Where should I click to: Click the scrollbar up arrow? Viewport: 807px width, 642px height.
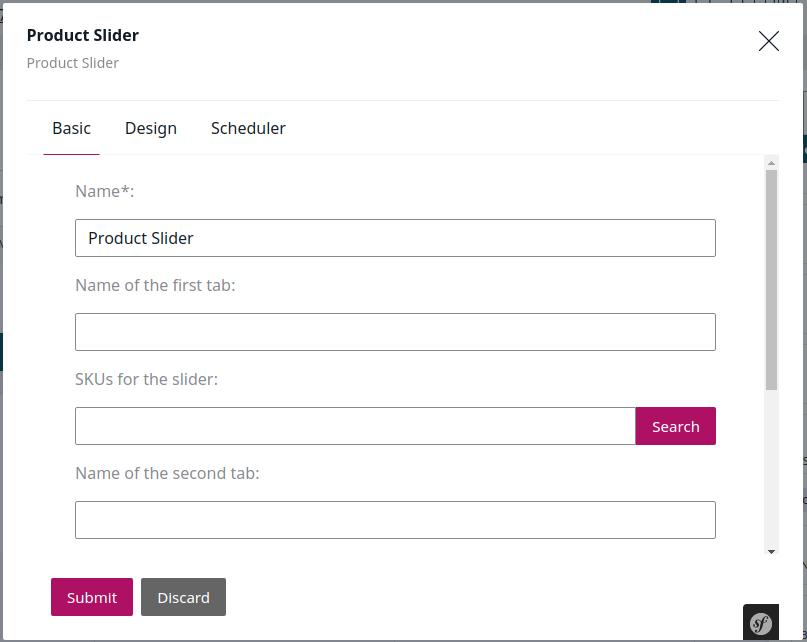[771, 163]
